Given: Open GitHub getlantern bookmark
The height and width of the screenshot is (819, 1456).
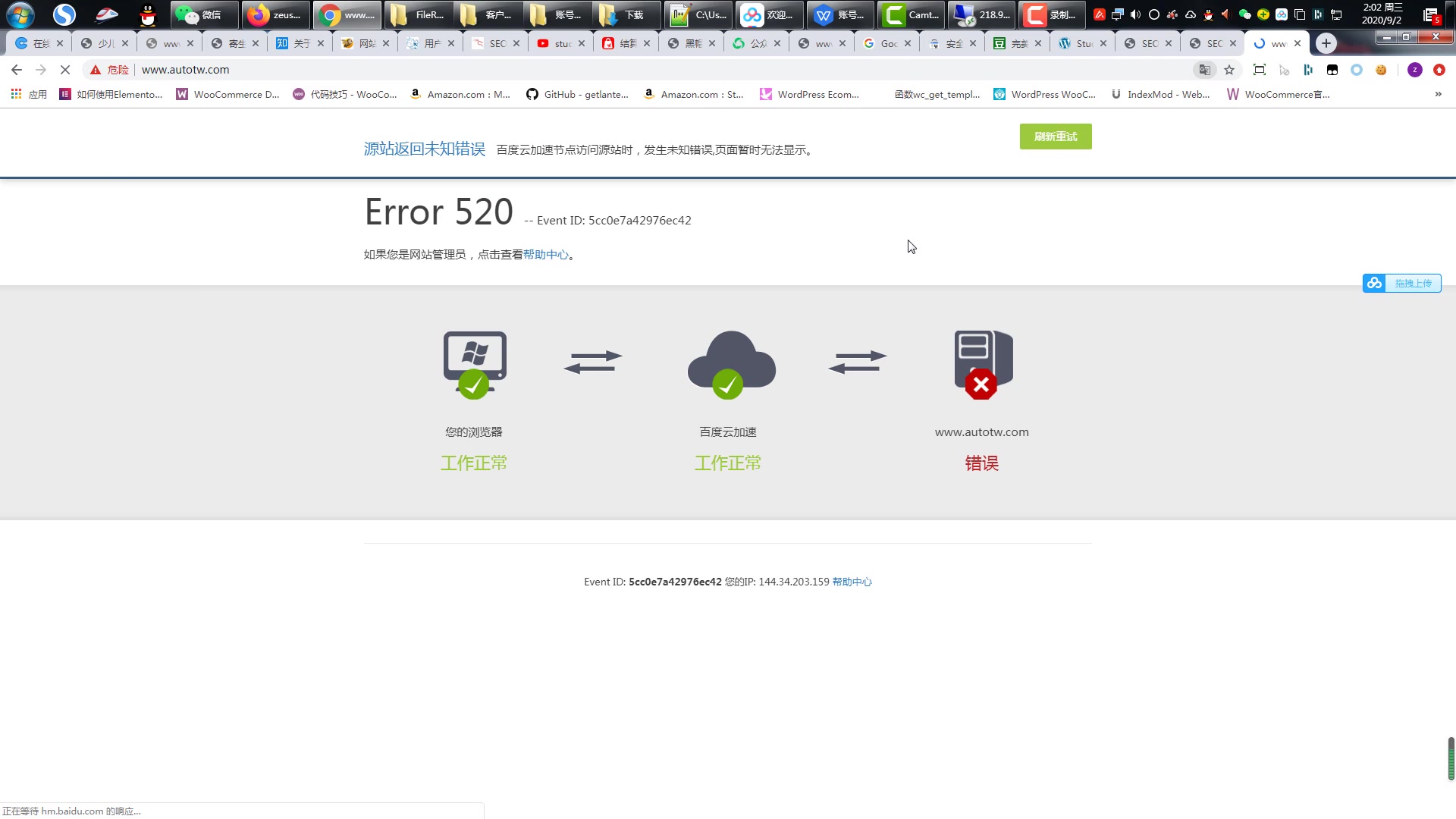Looking at the screenshot, I should click(577, 94).
